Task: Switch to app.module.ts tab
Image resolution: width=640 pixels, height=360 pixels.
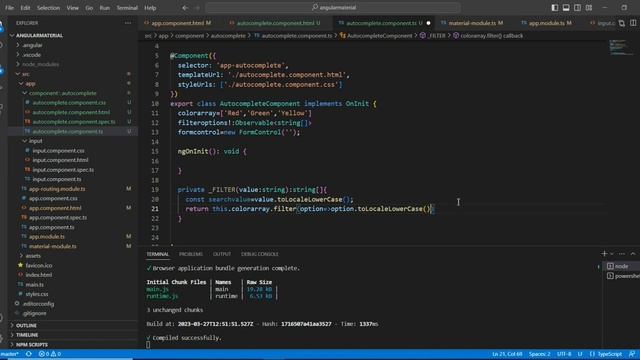Action: [547, 23]
